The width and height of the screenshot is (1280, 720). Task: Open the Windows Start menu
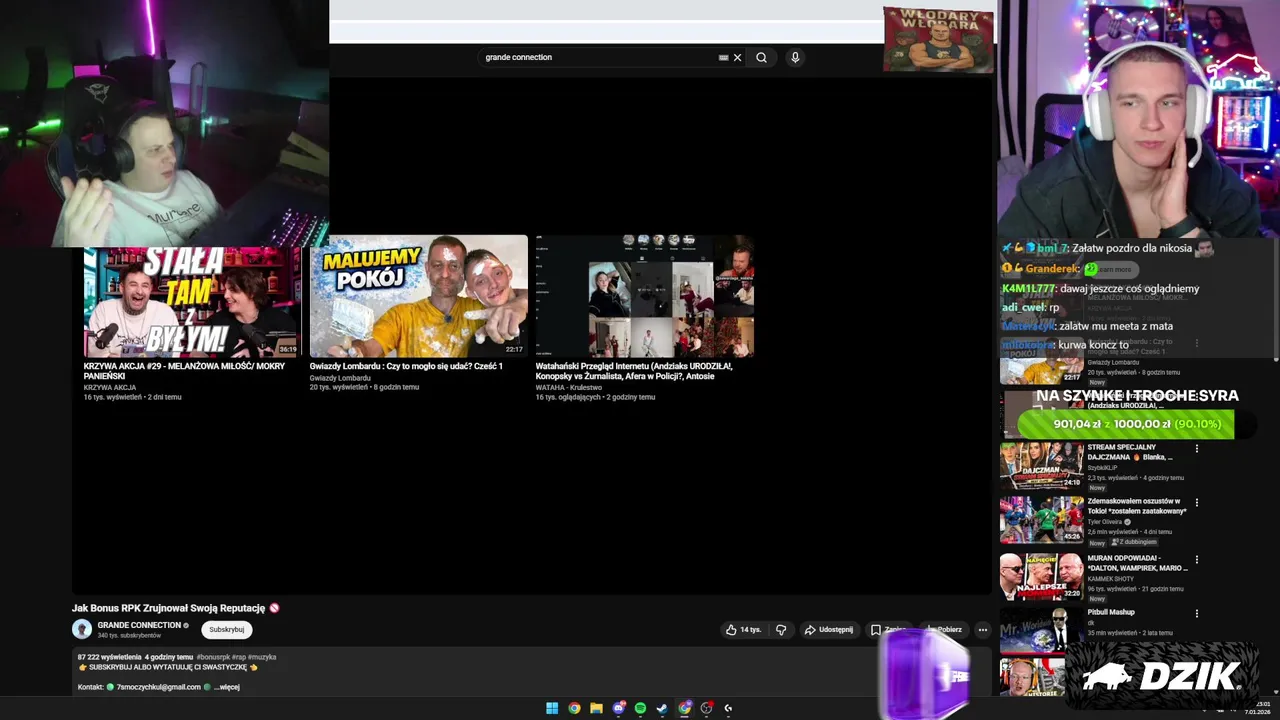click(552, 708)
